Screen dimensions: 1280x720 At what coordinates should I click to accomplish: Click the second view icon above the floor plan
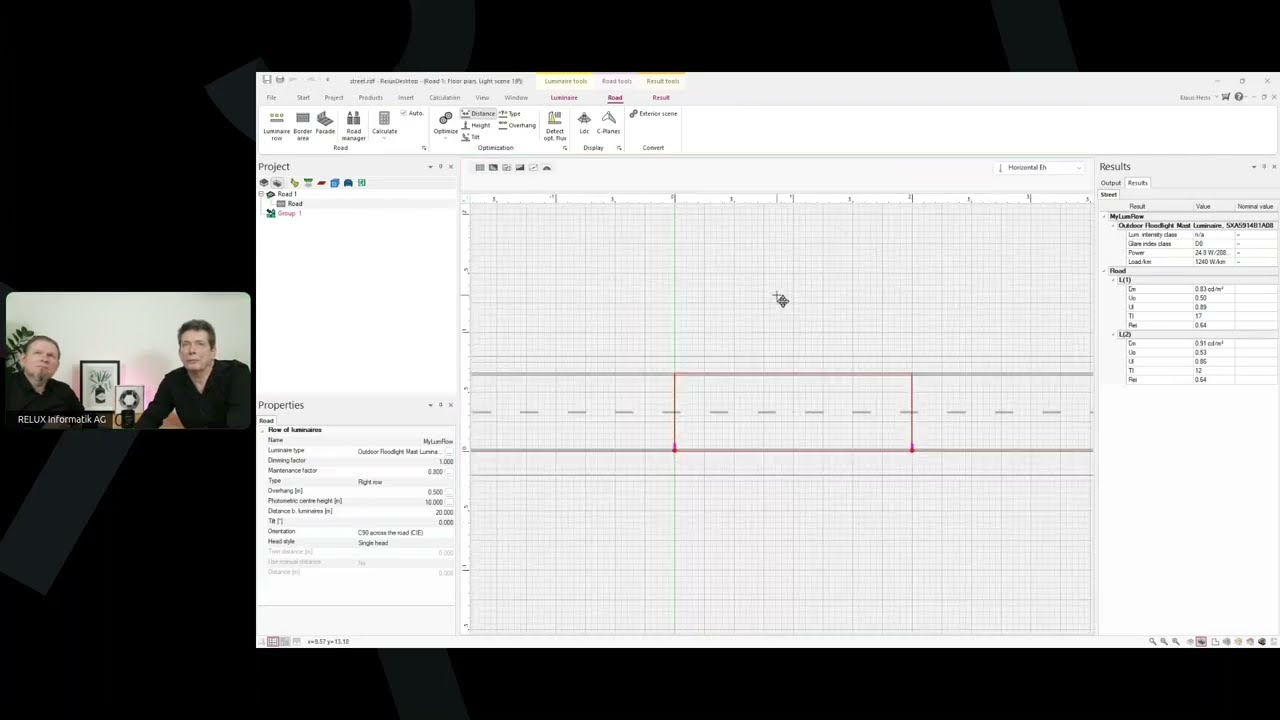click(x=493, y=167)
